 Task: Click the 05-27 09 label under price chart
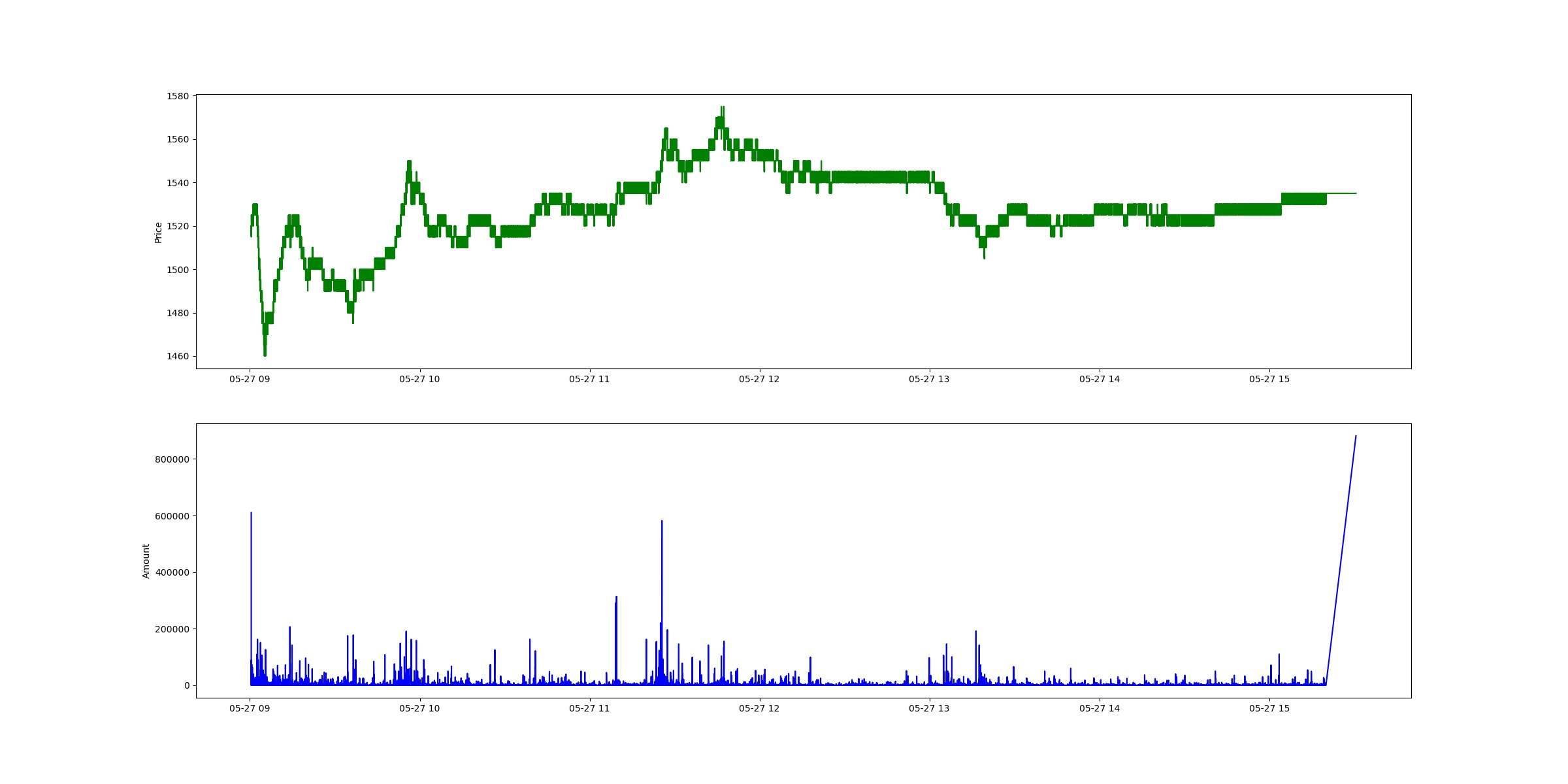[250, 379]
